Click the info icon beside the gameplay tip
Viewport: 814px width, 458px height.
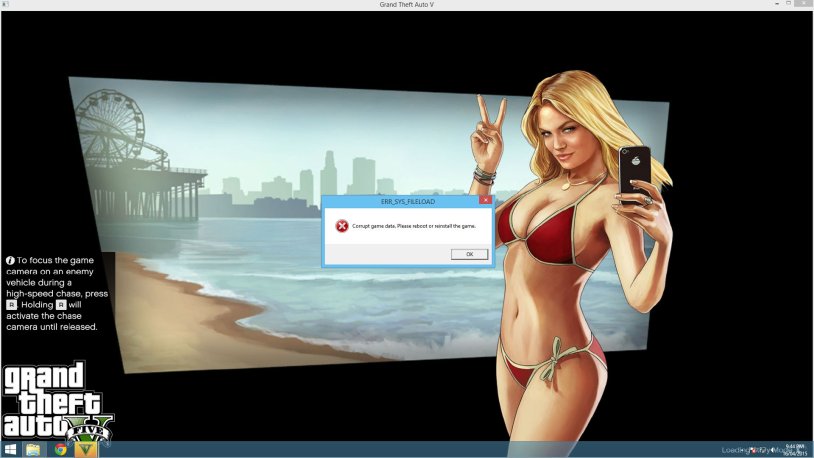pos(10,261)
